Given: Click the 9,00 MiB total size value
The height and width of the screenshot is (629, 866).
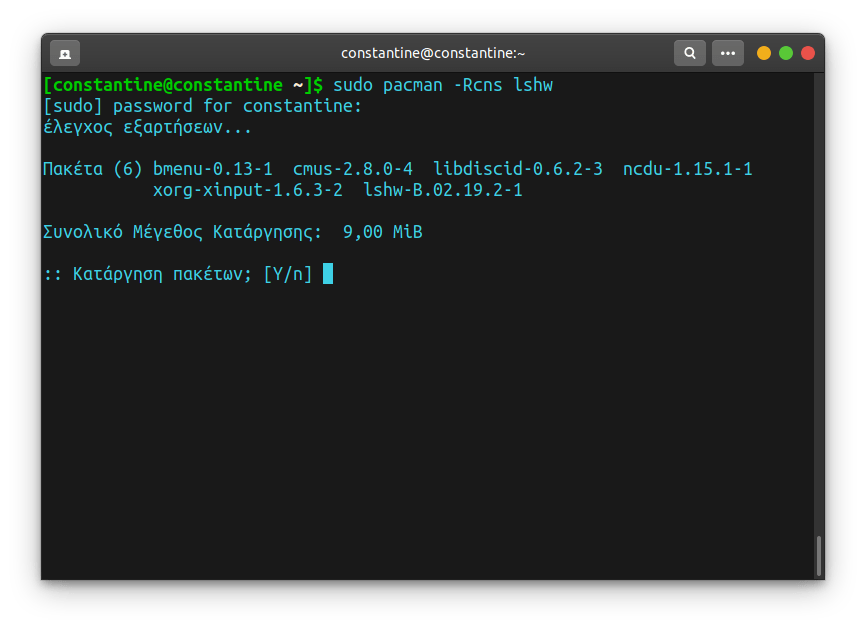Looking at the screenshot, I should pyautogui.click(x=382, y=232).
